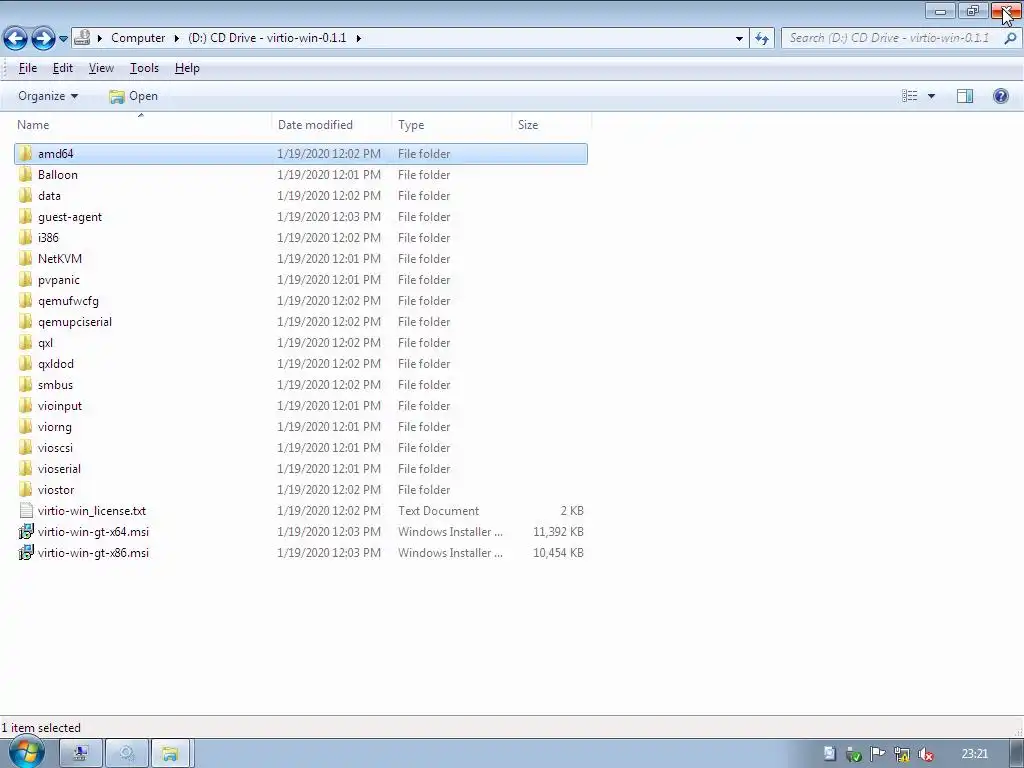Select the virtio-win-gt-x64.msi installer icon
This screenshot has width=1024, height=768.
[x=25, y=532]
